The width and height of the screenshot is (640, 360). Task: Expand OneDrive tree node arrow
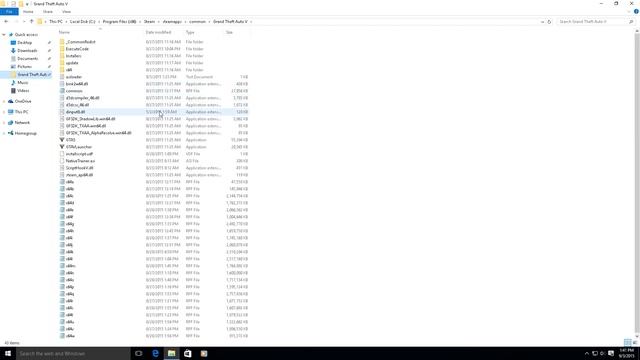pos(4,101)
